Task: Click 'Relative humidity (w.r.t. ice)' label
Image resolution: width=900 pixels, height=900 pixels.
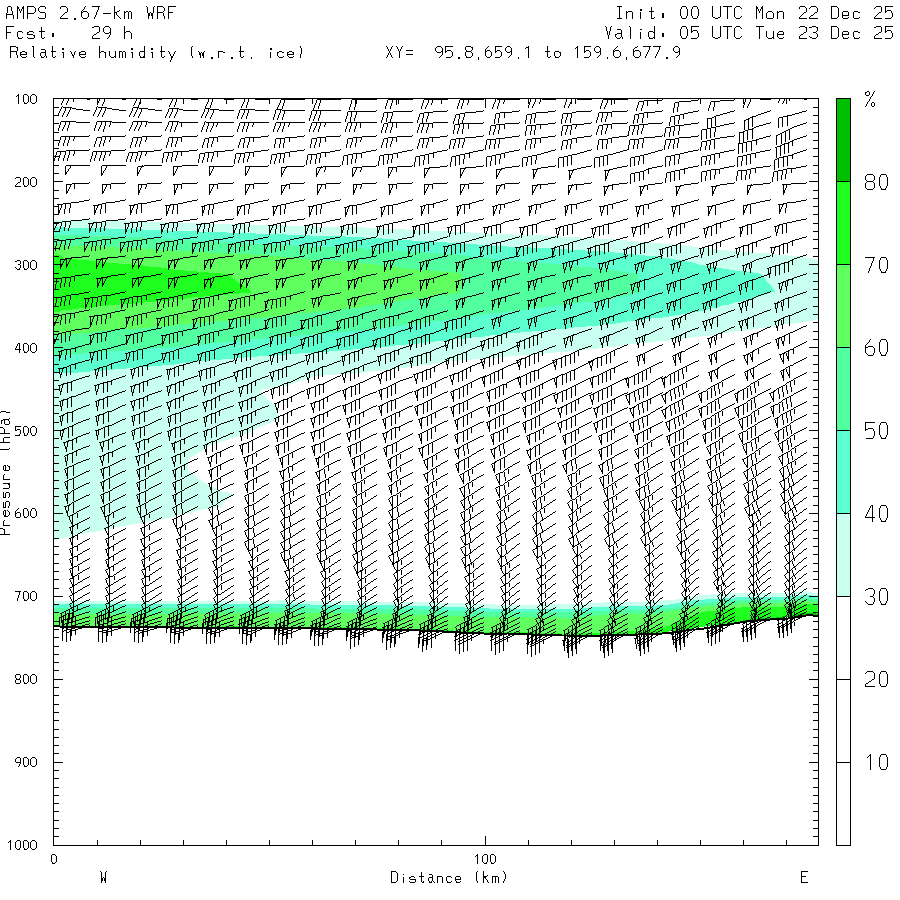Action: pyautogui.click(x=156, y=53)
